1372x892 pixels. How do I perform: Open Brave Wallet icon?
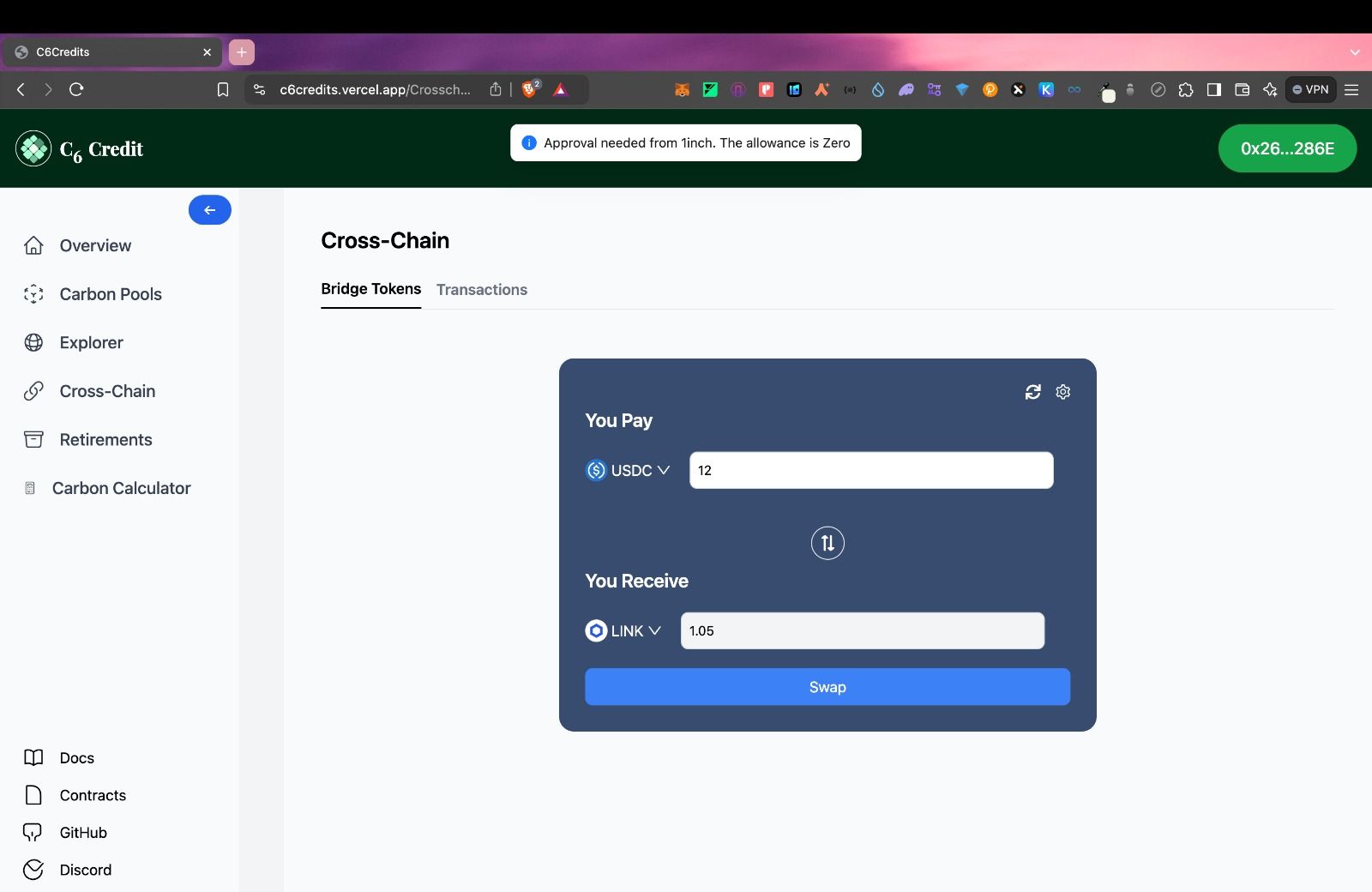tap(1242, 89)
